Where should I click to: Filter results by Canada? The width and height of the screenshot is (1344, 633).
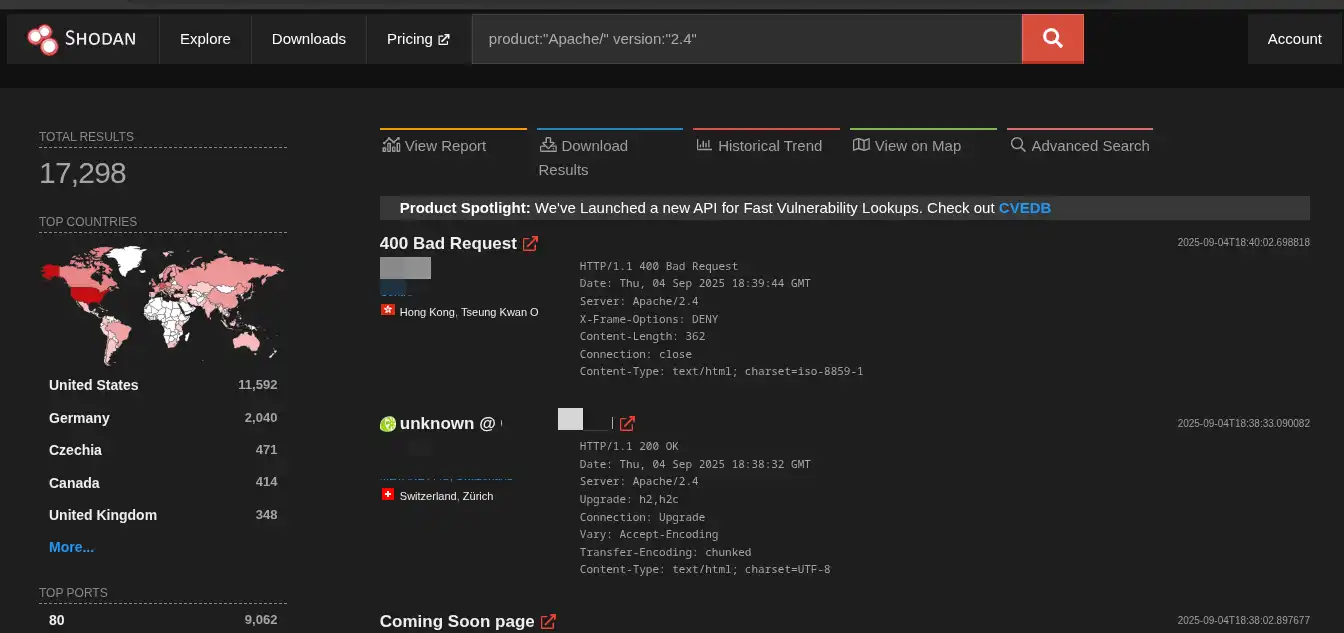coord(74,483)
